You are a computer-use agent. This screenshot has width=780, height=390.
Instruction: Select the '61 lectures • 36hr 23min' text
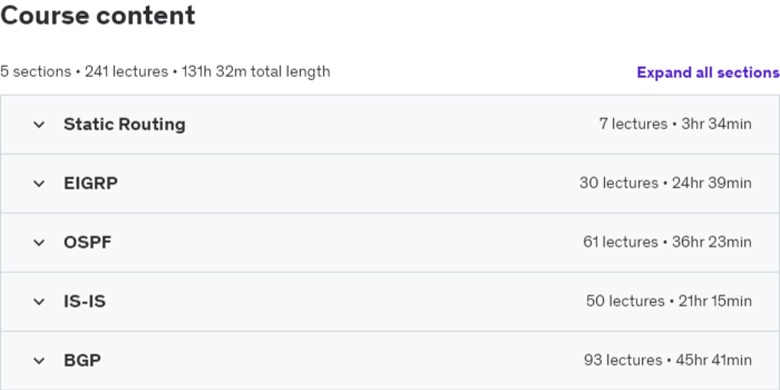coord(668,242)
